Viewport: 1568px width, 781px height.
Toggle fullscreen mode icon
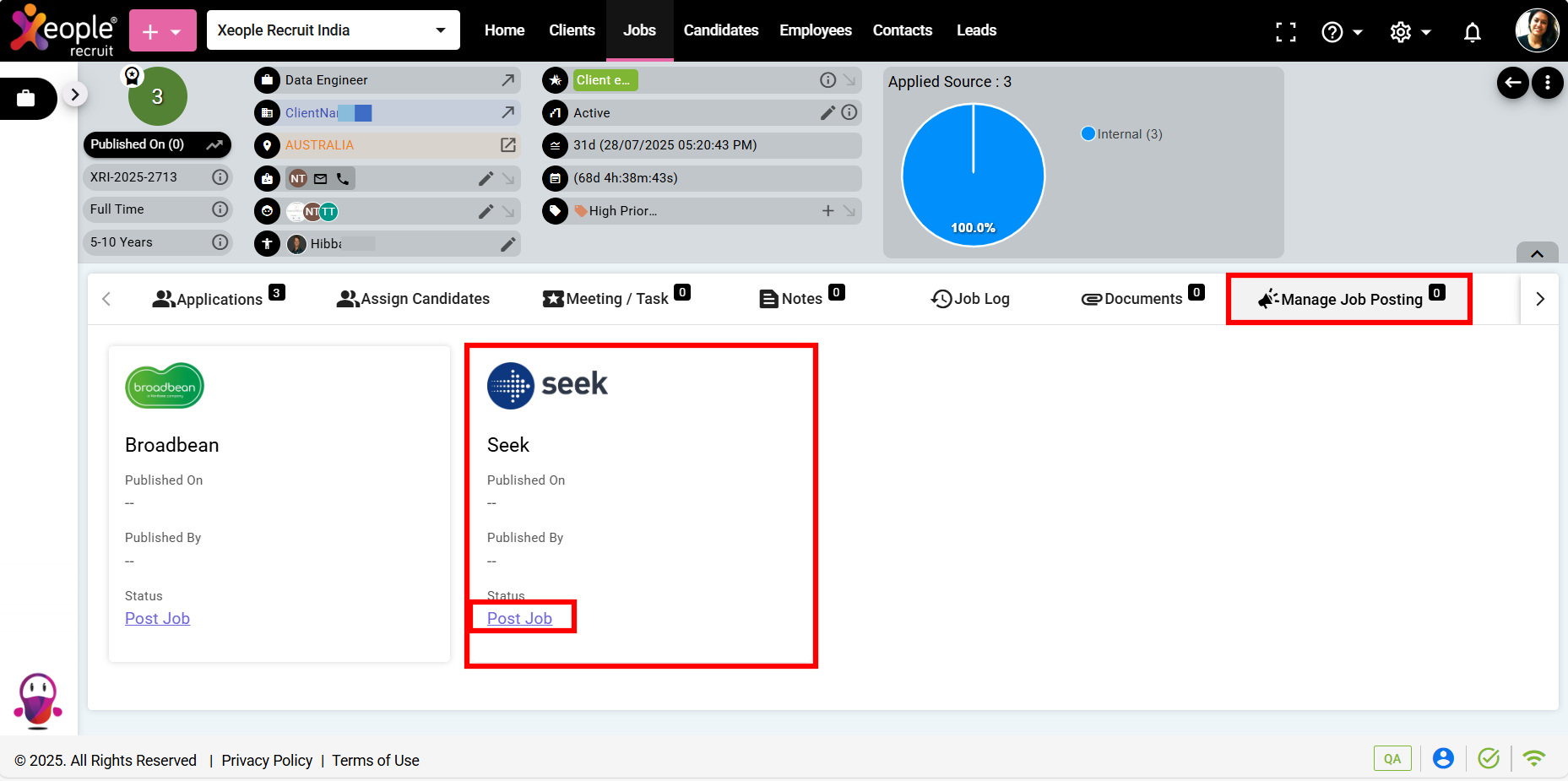point(1285,32)
